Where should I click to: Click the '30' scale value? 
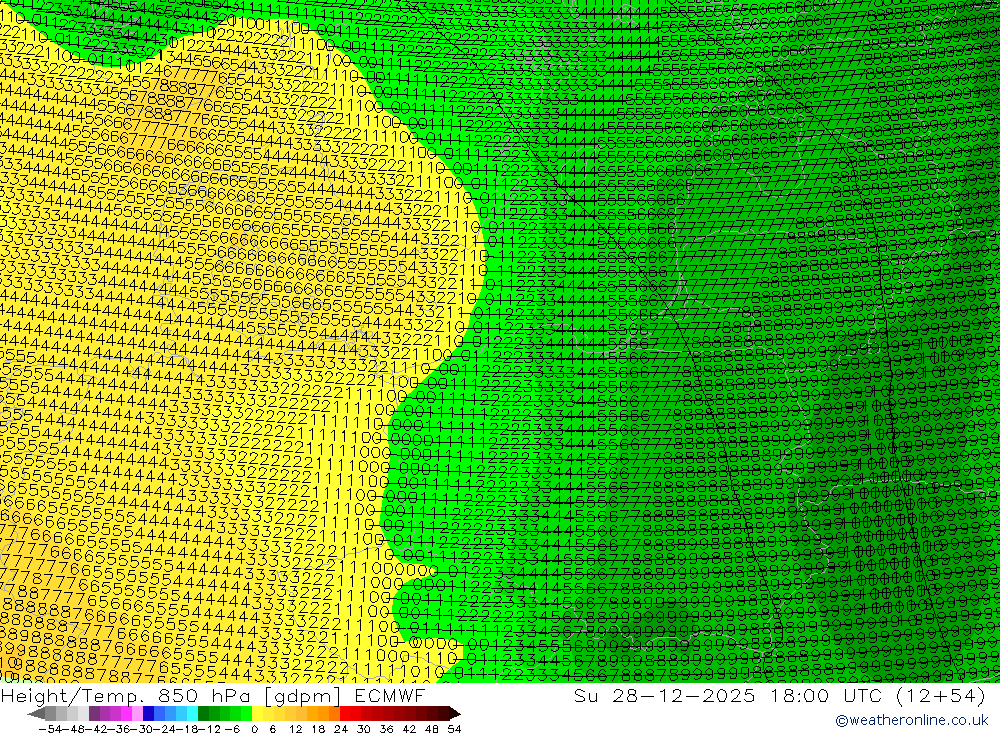(x=364, y=729)
